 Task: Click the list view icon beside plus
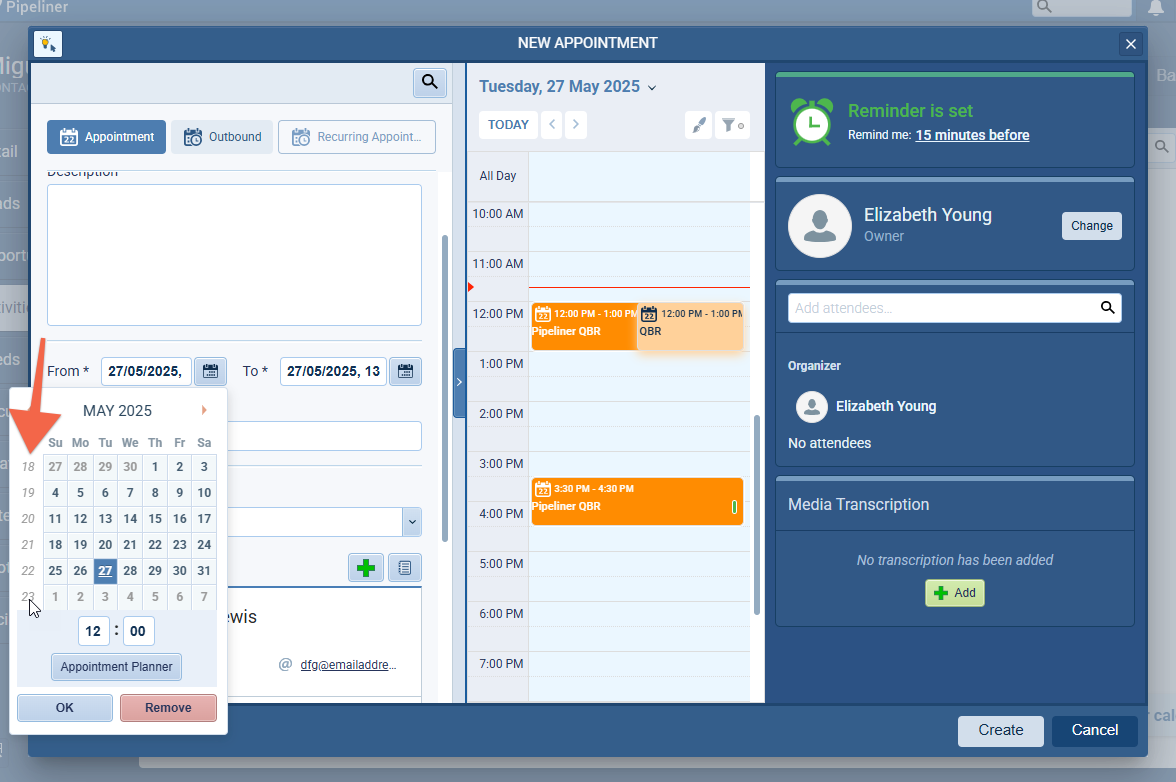click(x=405, y=568)
